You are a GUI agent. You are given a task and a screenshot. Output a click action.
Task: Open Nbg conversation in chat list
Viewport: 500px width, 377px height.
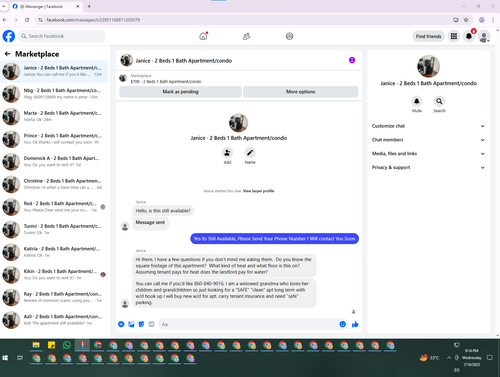click(54, 94)
